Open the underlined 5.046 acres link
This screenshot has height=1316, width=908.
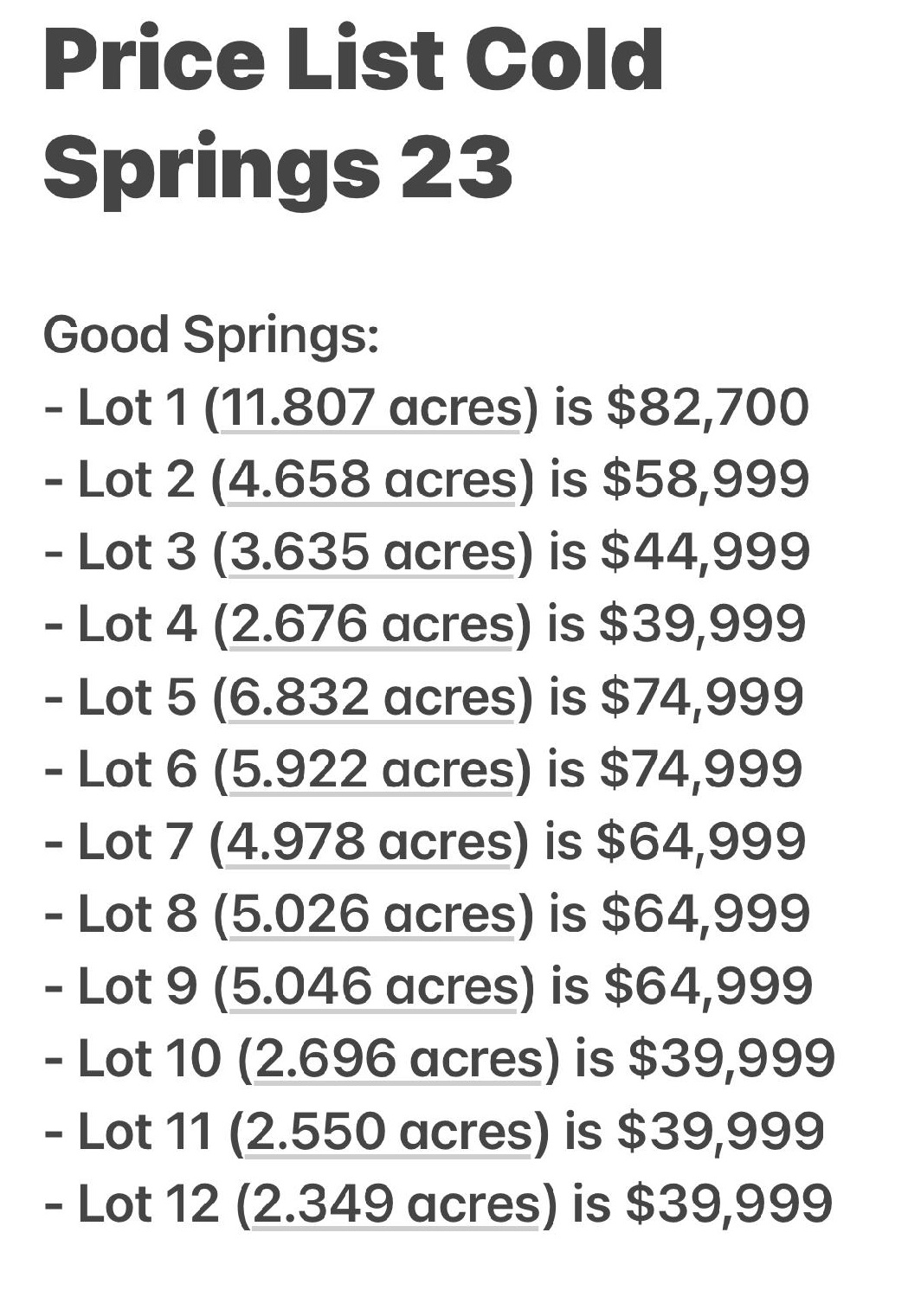(x=375, y=986)
